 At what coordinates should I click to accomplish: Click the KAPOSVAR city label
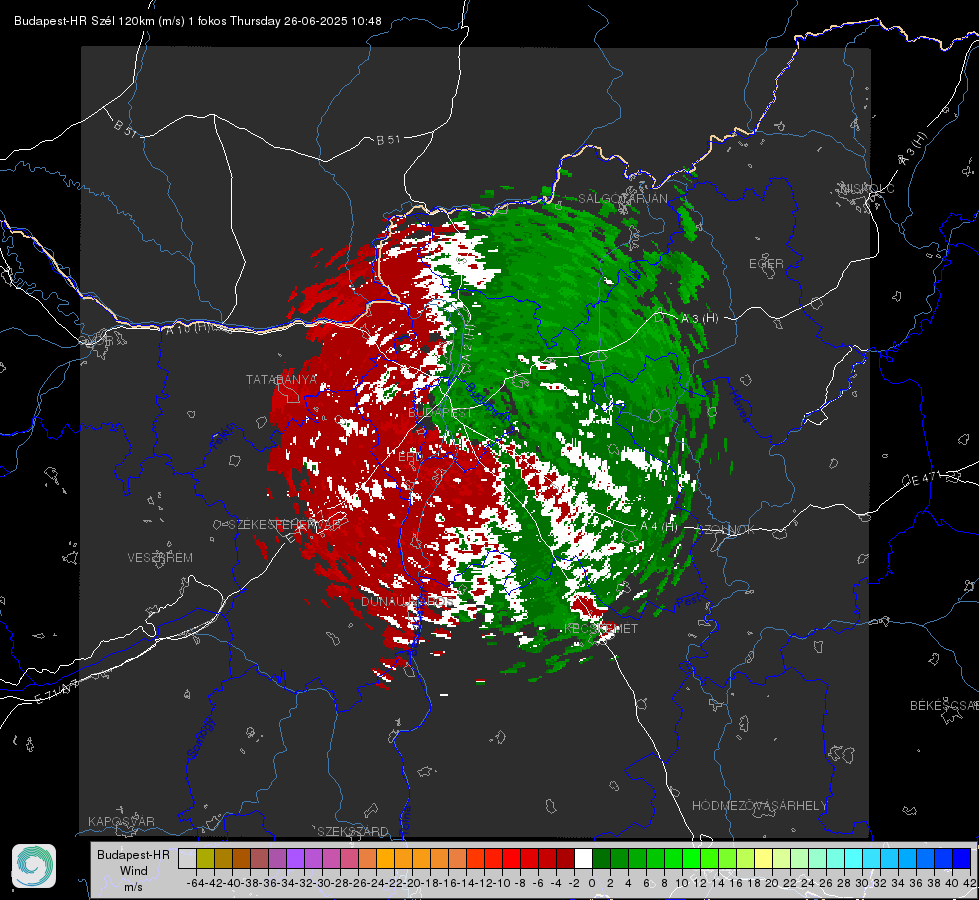pos(121,821)
